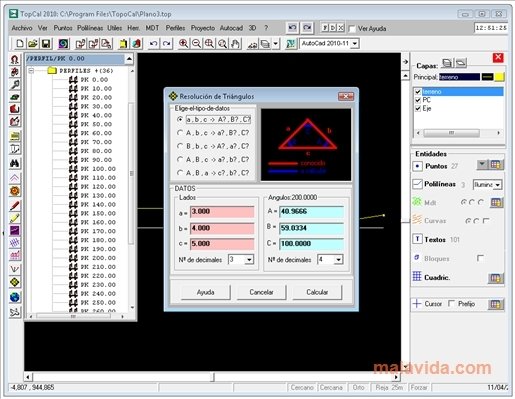Click the New file toolbar icon
Screen dimensions: 515x399
pos(20,44)
